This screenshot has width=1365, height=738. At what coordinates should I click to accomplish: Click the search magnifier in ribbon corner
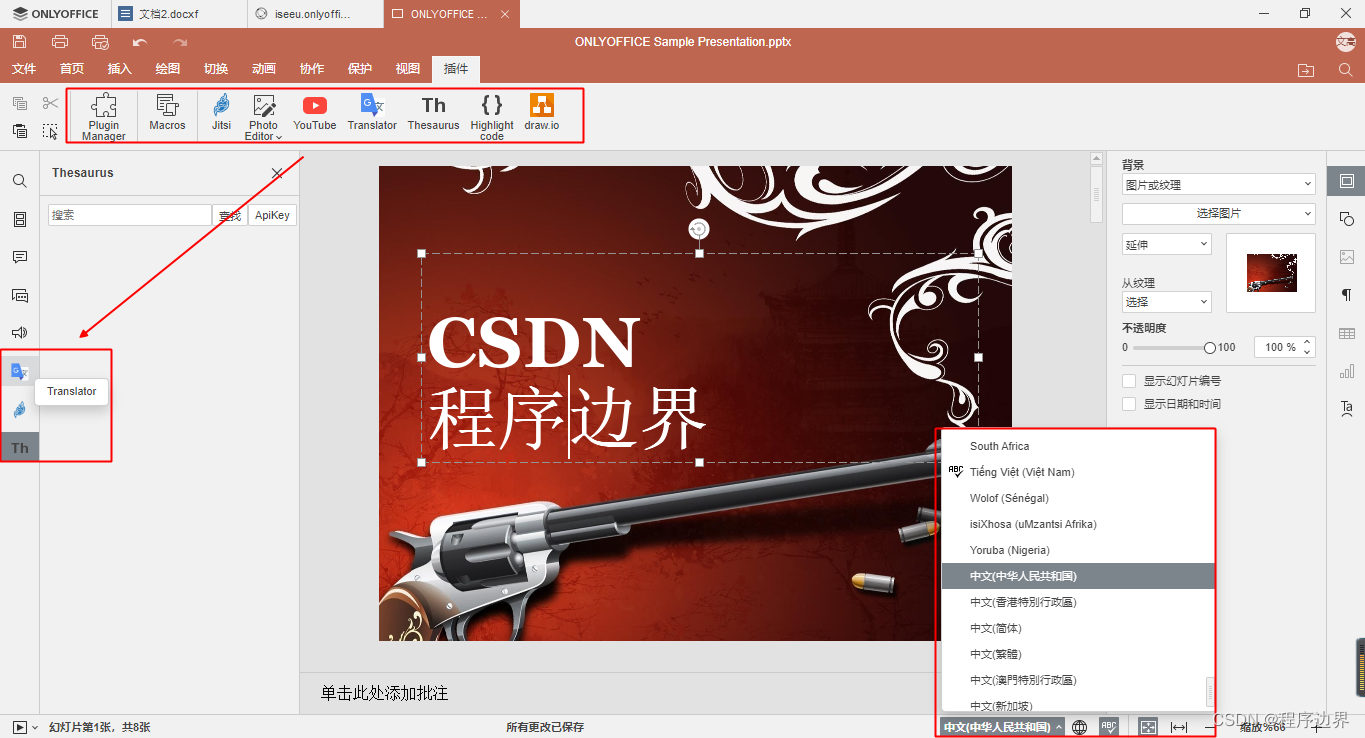tap(1345, 70)
